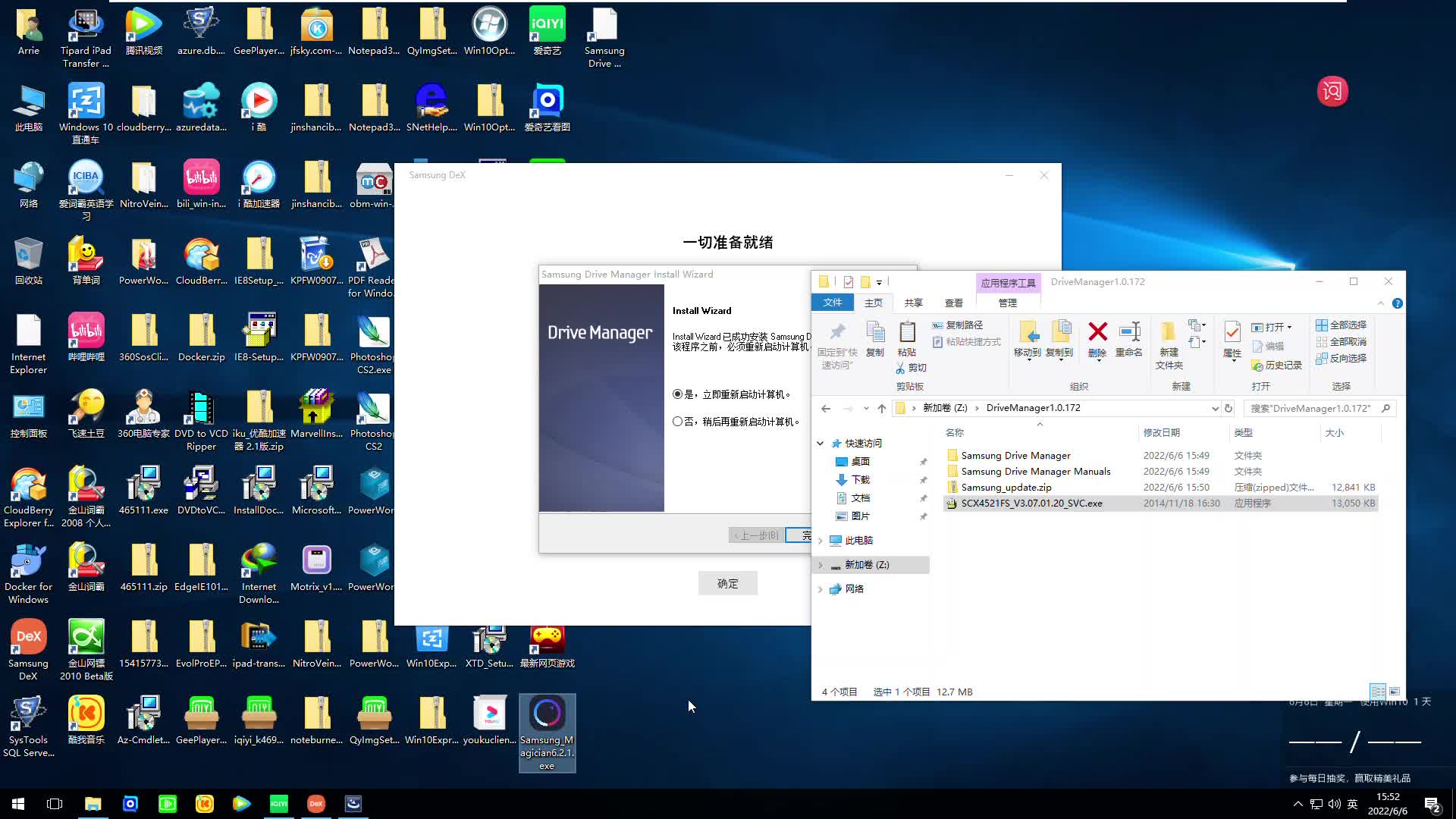
Task: Click the Task View button on taskbar
Action: [55, 804]
